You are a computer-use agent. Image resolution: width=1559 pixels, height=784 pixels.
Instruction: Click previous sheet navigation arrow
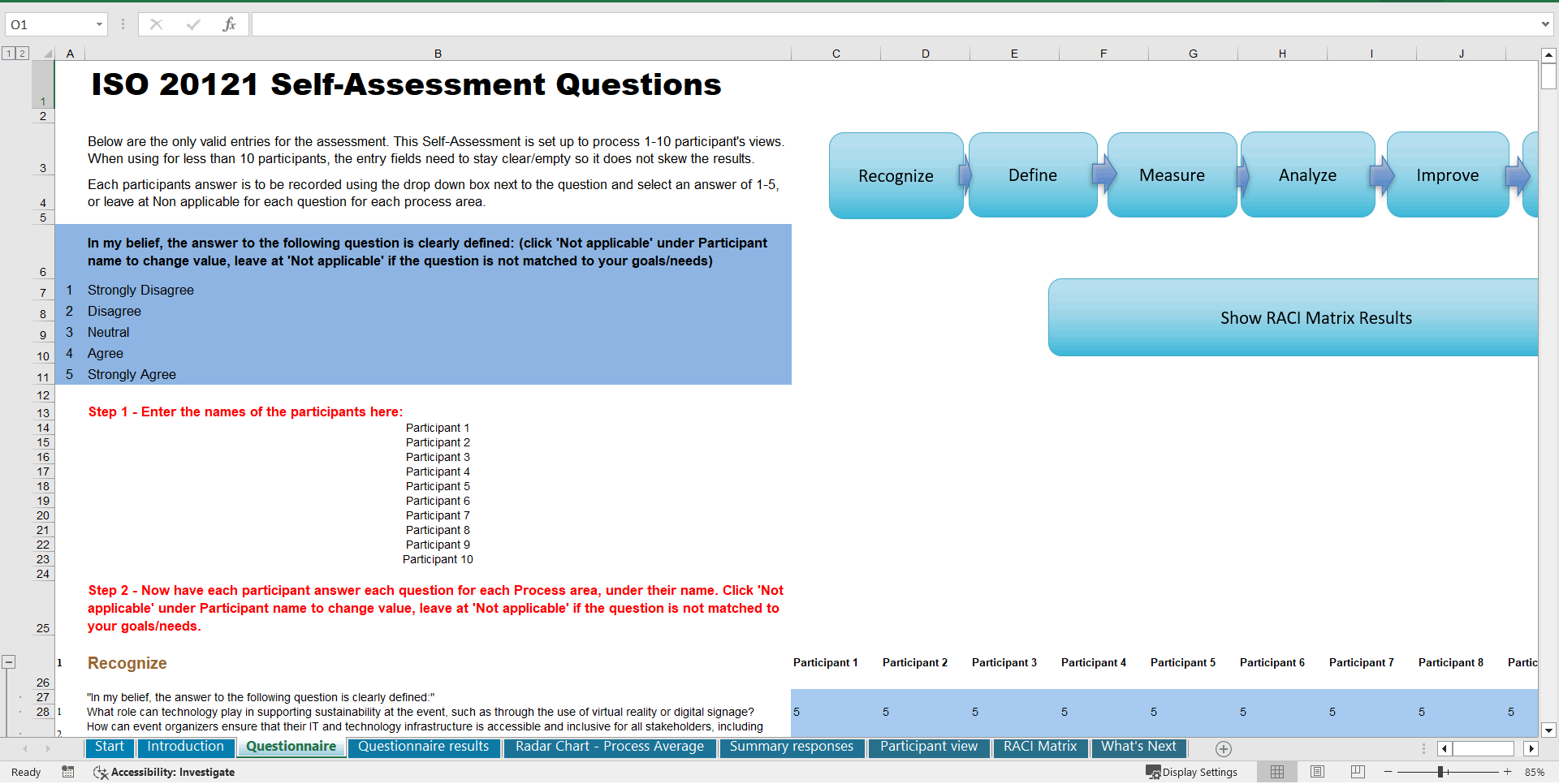click(25, 748)
